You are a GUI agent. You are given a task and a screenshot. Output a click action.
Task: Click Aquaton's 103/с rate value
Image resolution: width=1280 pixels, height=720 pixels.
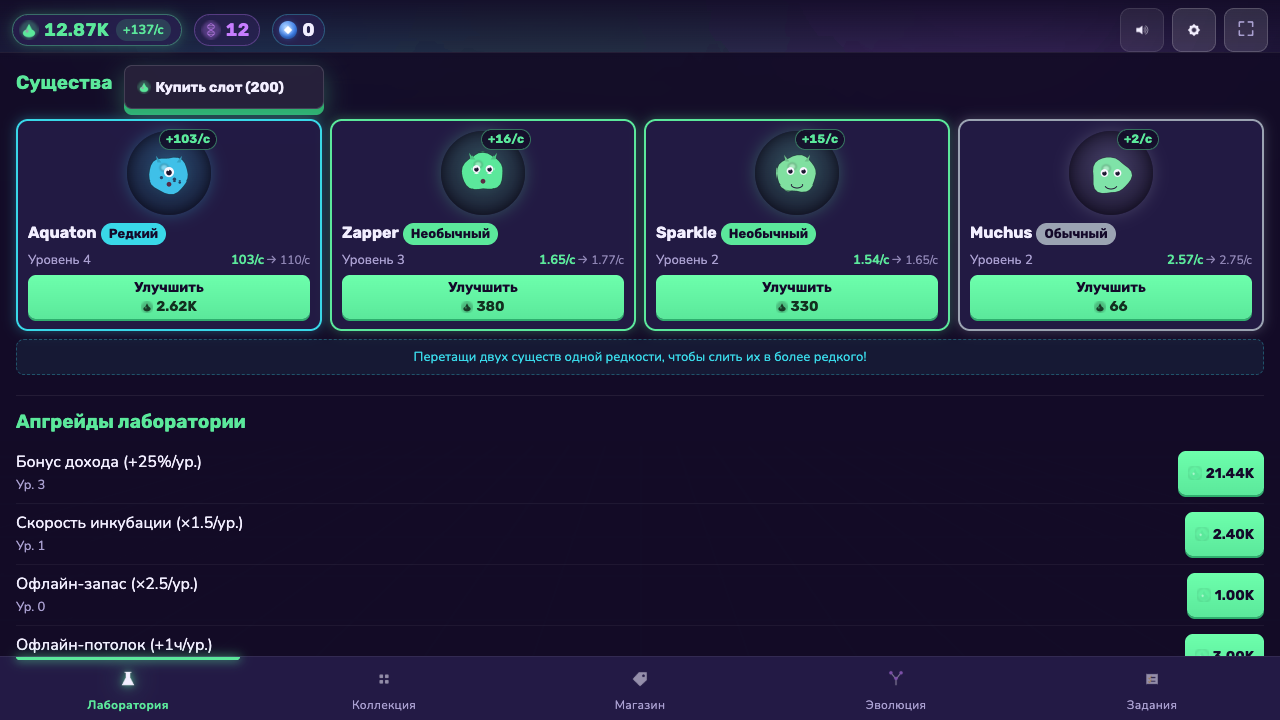[247, 260]
